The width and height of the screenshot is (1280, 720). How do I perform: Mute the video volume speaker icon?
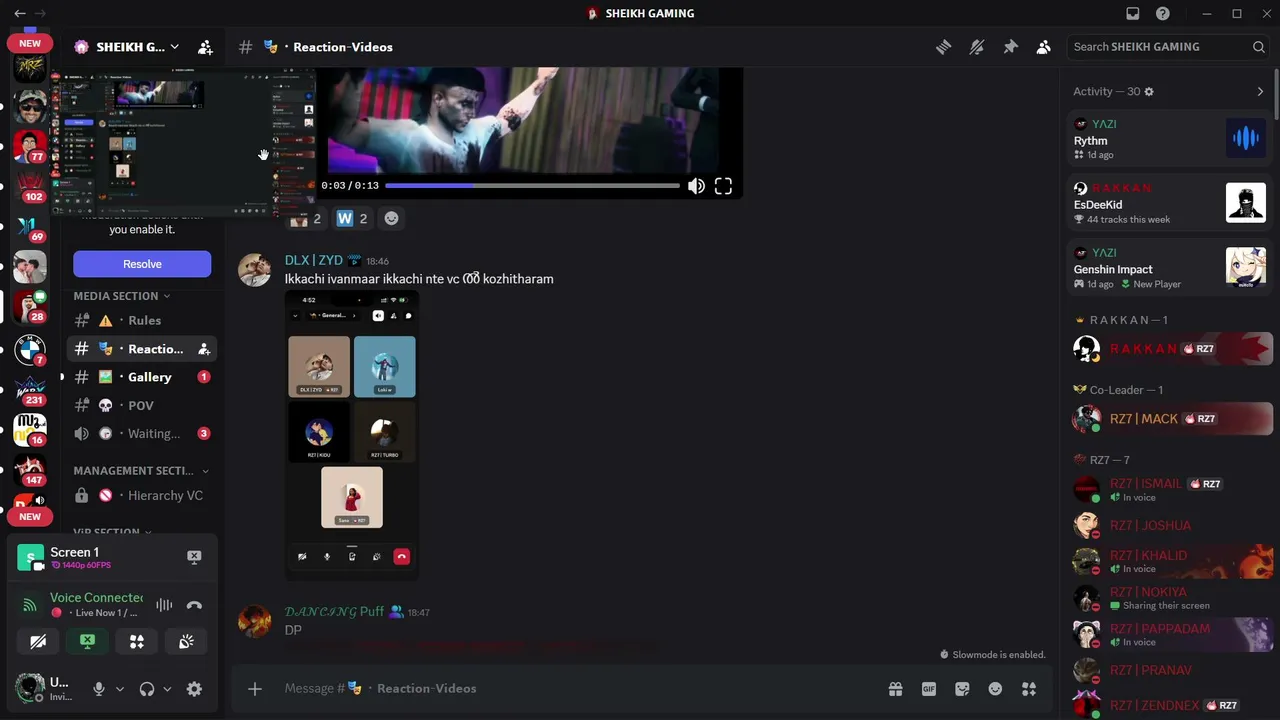click(696, 186)
